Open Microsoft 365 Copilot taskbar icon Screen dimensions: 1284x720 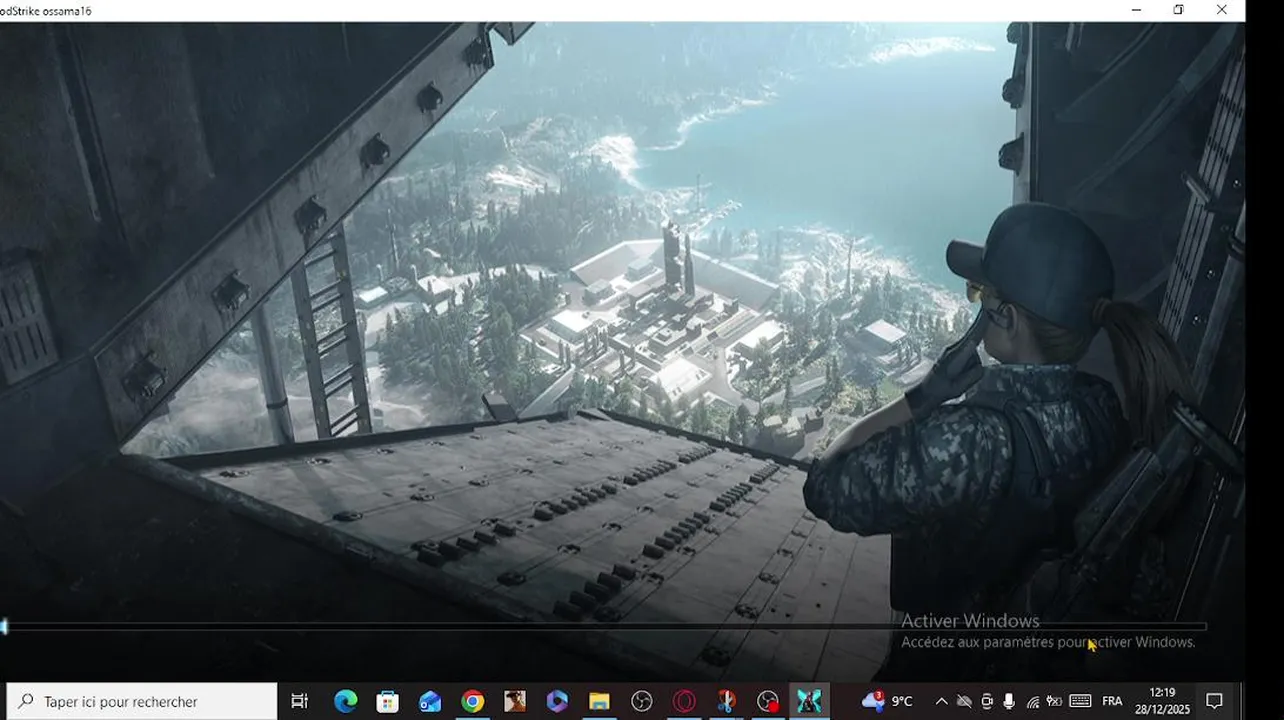point(557,702)
